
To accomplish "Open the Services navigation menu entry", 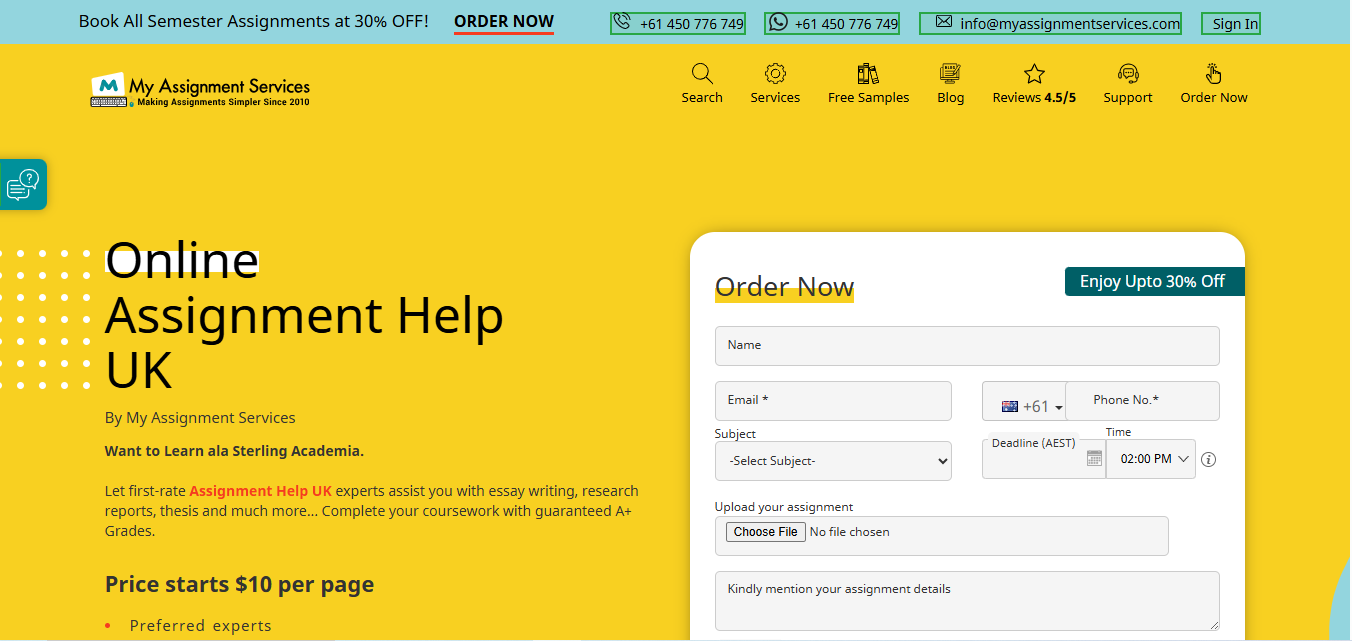I will click(x=775, y=97).
